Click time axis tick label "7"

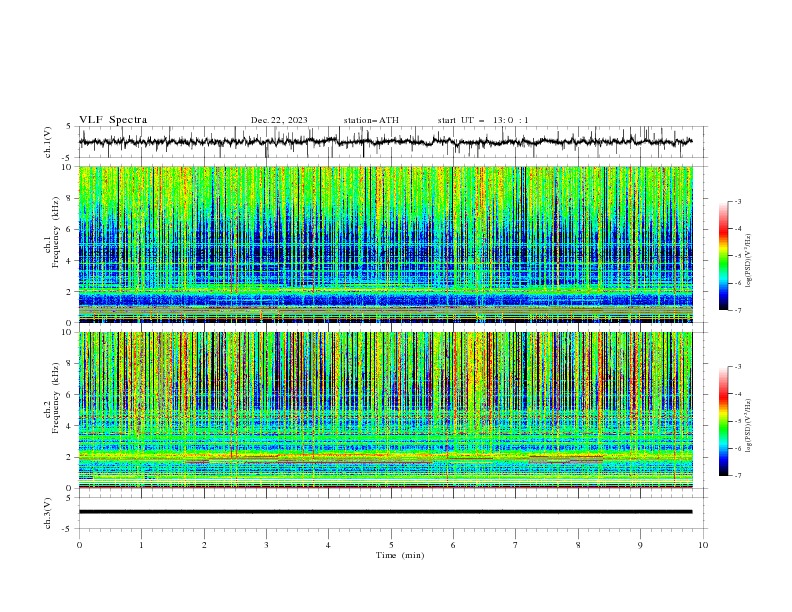click(x=516, y=545)
